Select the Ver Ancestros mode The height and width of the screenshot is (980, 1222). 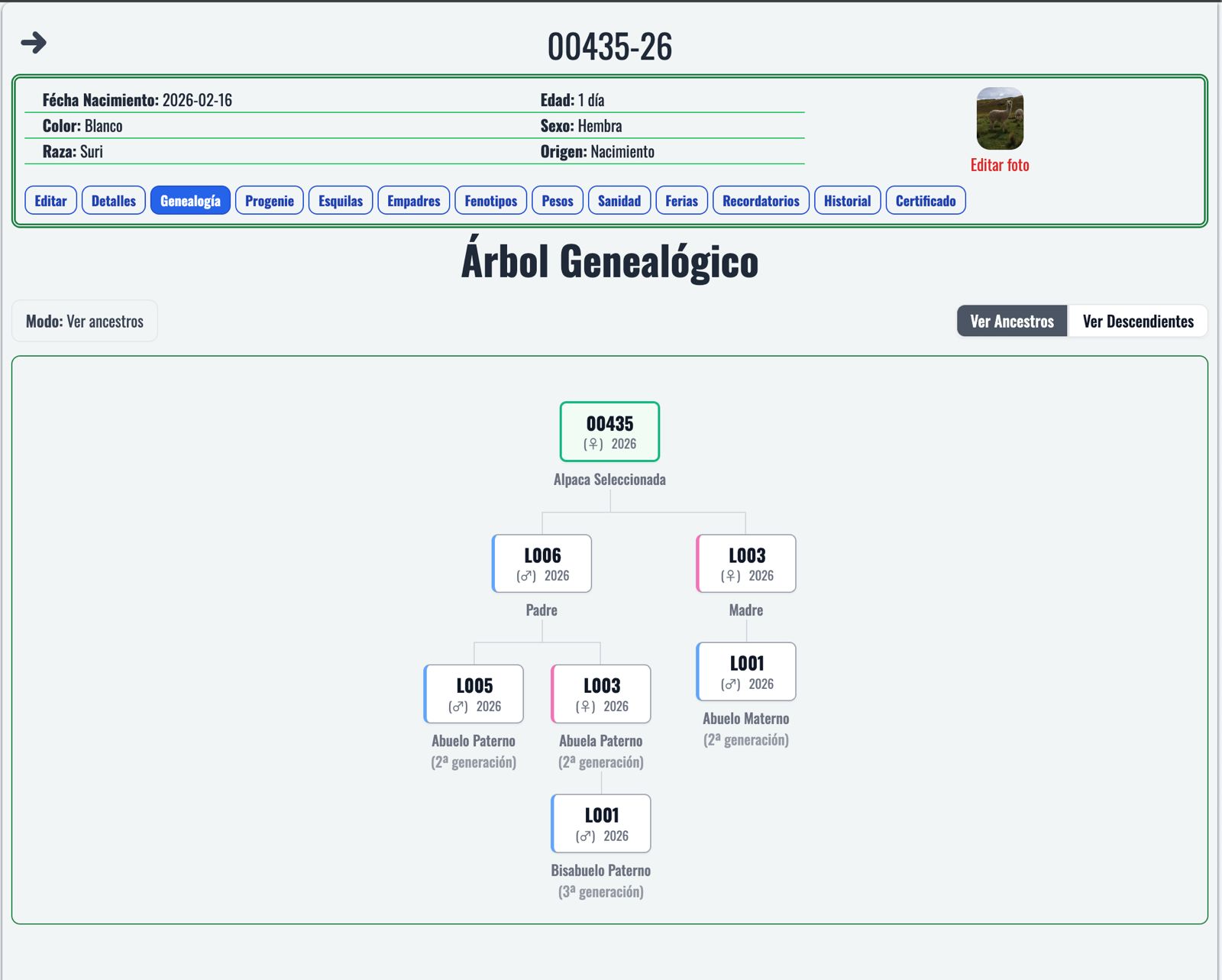coord(1011,322)
